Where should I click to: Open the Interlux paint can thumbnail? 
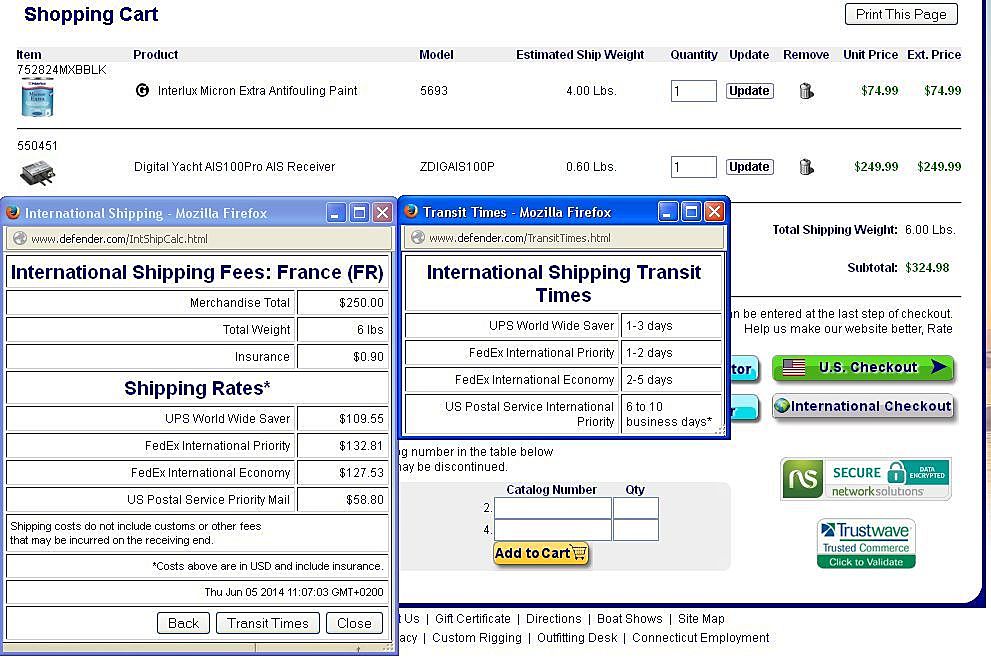(x=37, y=98)
